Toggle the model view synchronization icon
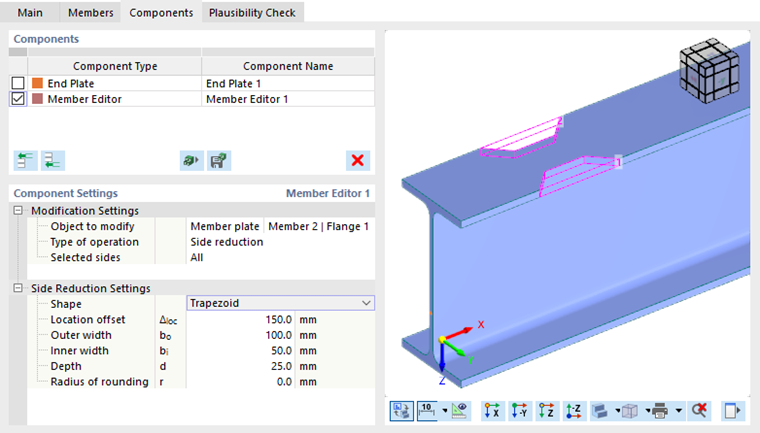Viewport: 760px width, 433px height. [402, 411]
